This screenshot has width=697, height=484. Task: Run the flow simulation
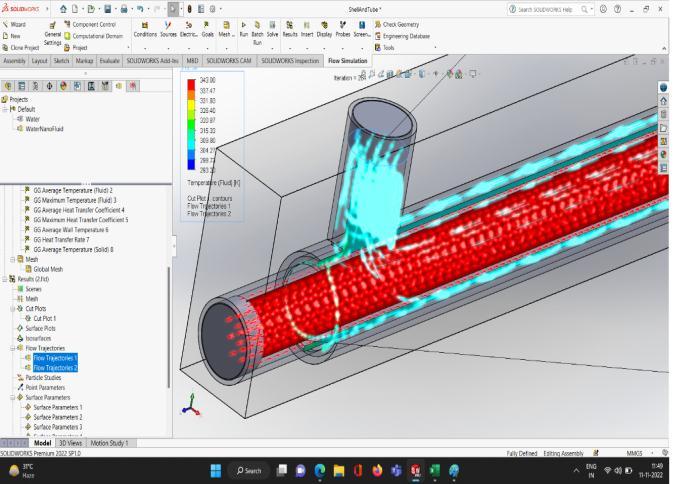(x=244, y=29)
